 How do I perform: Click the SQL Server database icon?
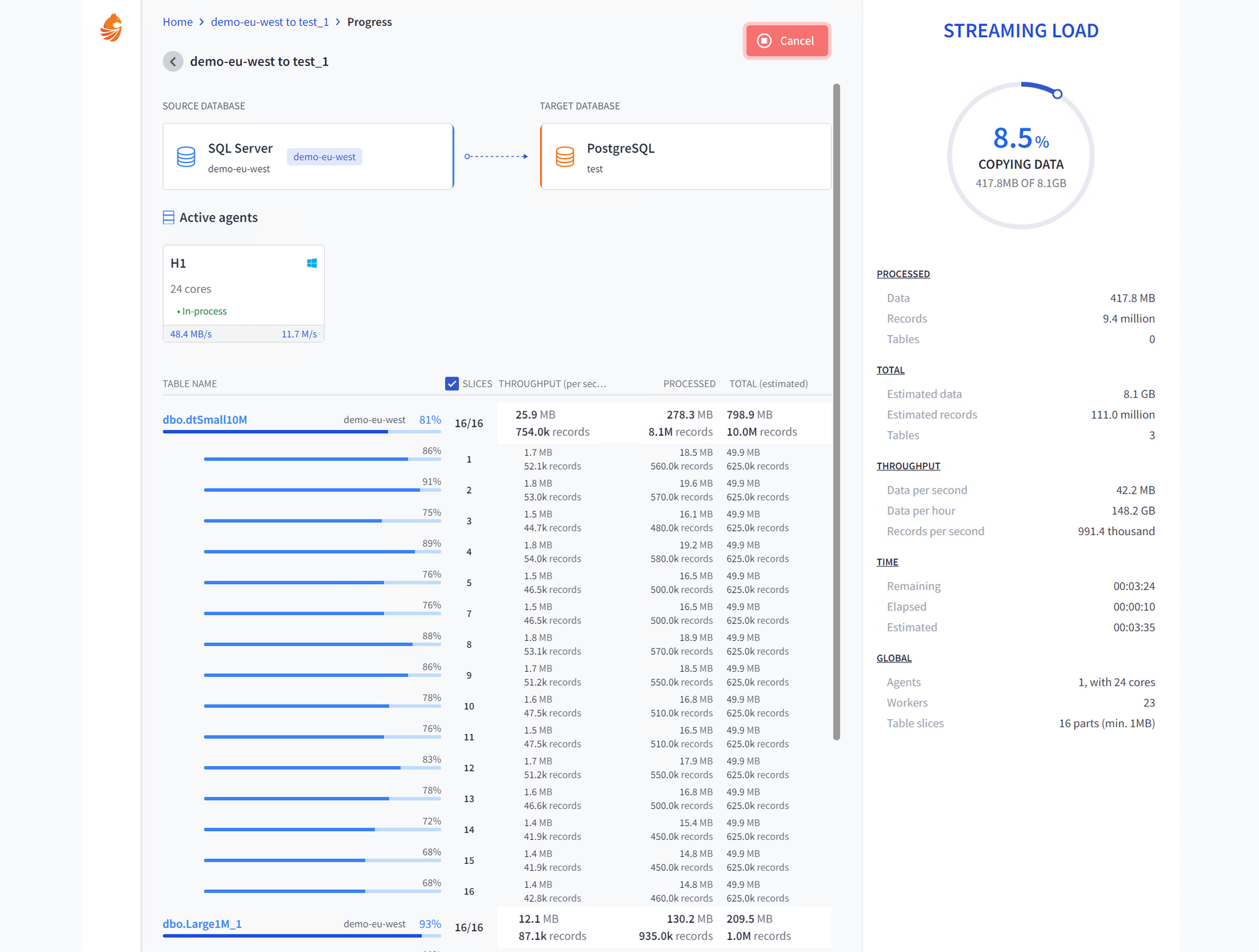tap(186, 157)
